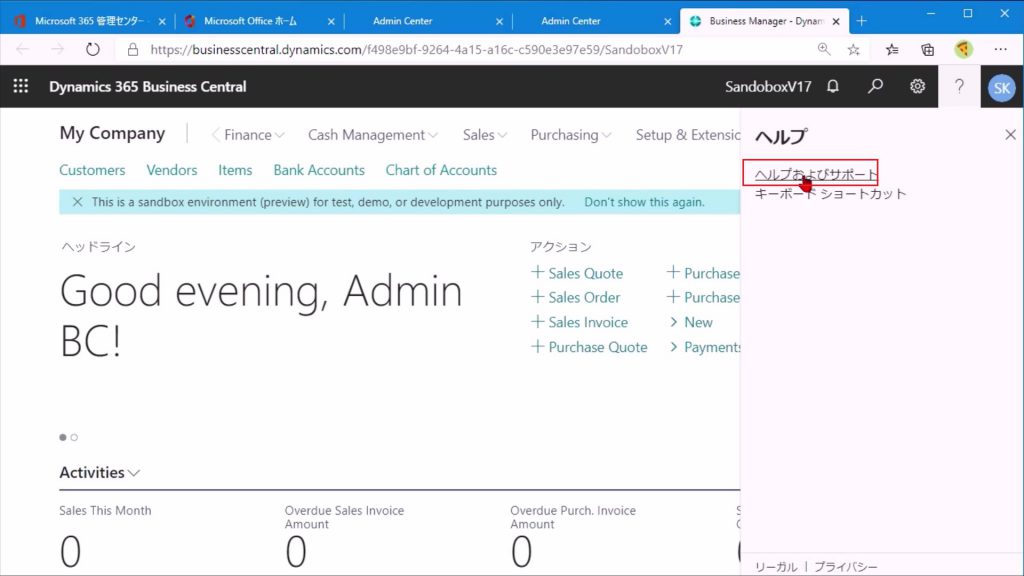
Task: Open the Customers list
Action: tap(92, 170)
